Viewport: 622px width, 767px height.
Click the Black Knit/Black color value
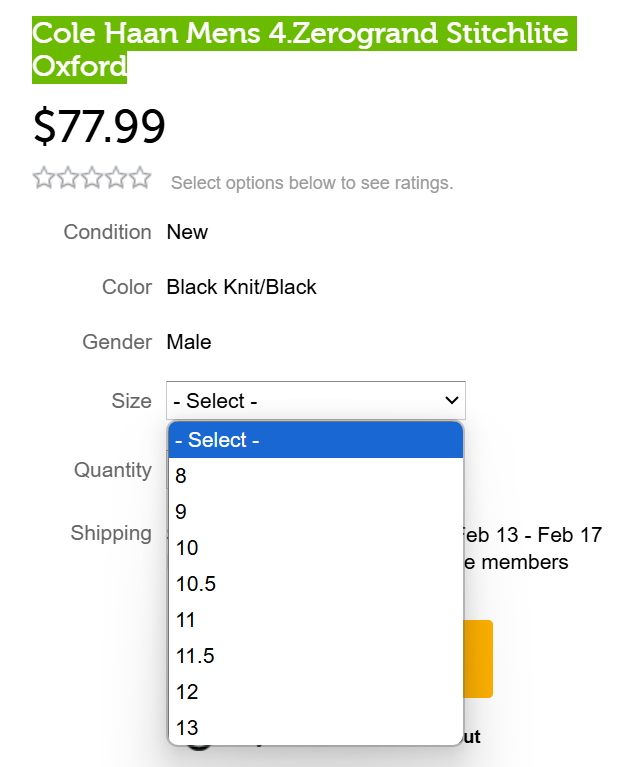coord(241,288)
